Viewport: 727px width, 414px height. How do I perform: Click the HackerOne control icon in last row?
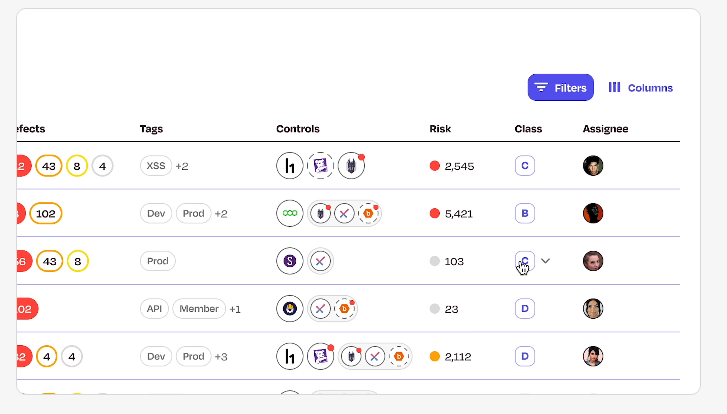click(289, 356)
